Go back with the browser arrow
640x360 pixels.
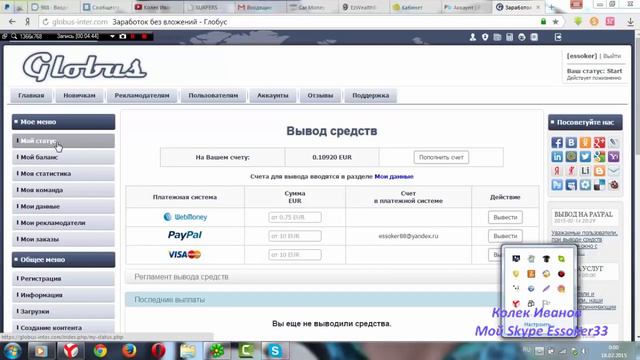pos(12,22)
